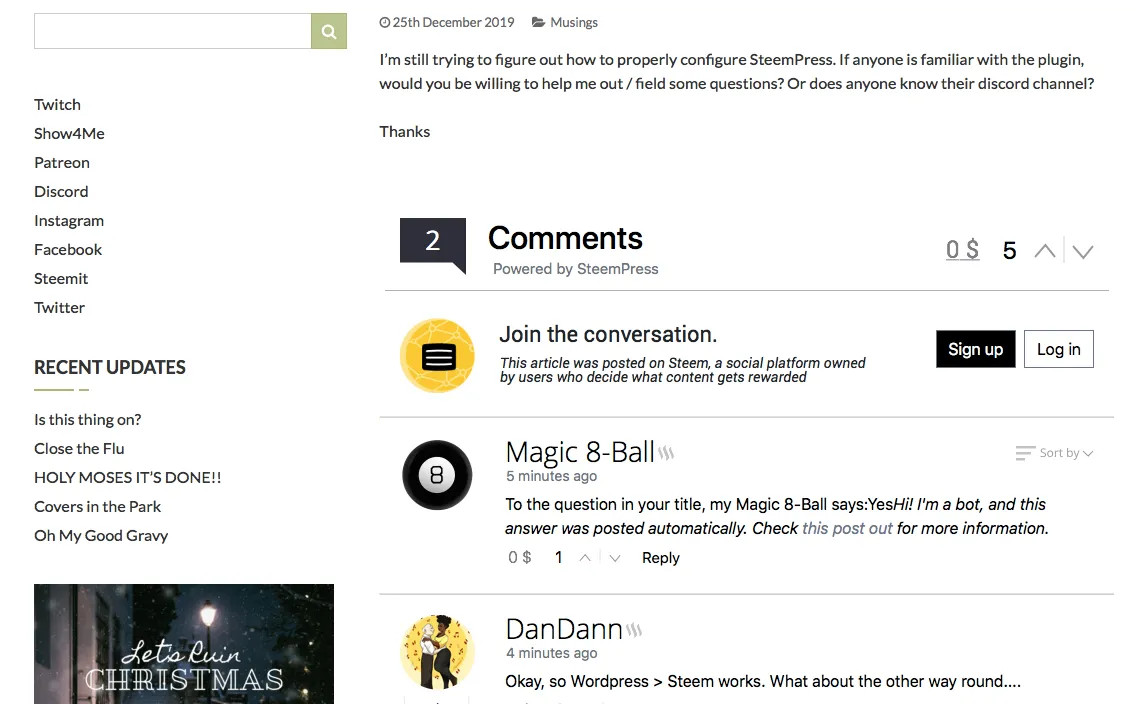The width and height of the screenshot is (1137, 704).
Task: Click the Let's Ruin Christmas image
Action: [184, 644]
